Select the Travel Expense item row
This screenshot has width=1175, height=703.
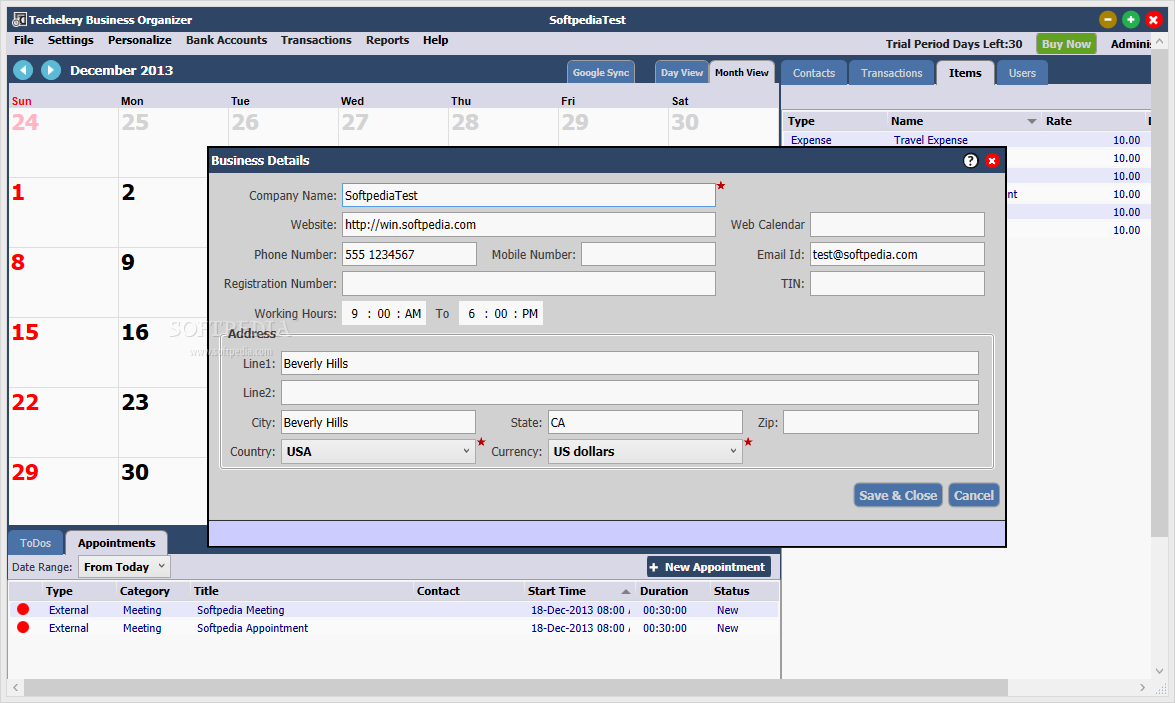pos(967,140)
